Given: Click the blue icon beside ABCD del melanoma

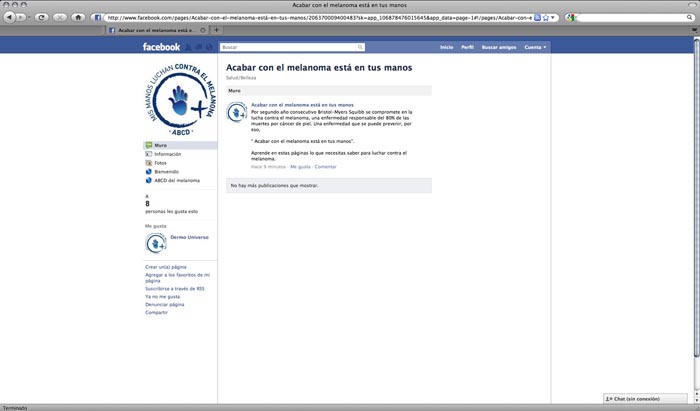Looking at the screenshot, I should [x=149, y=180].
